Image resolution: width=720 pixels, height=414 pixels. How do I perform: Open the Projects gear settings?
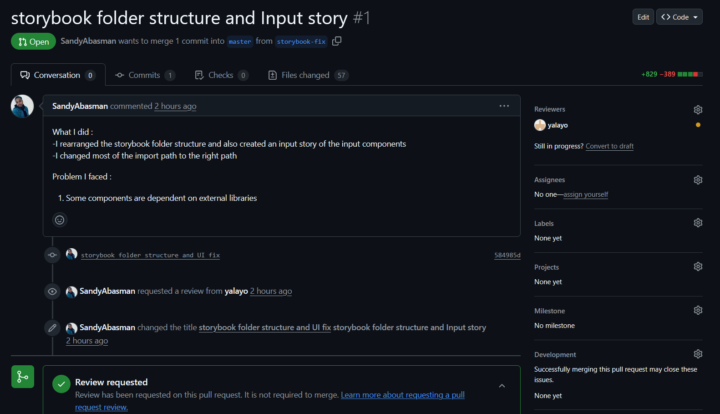tap(698, 267)
